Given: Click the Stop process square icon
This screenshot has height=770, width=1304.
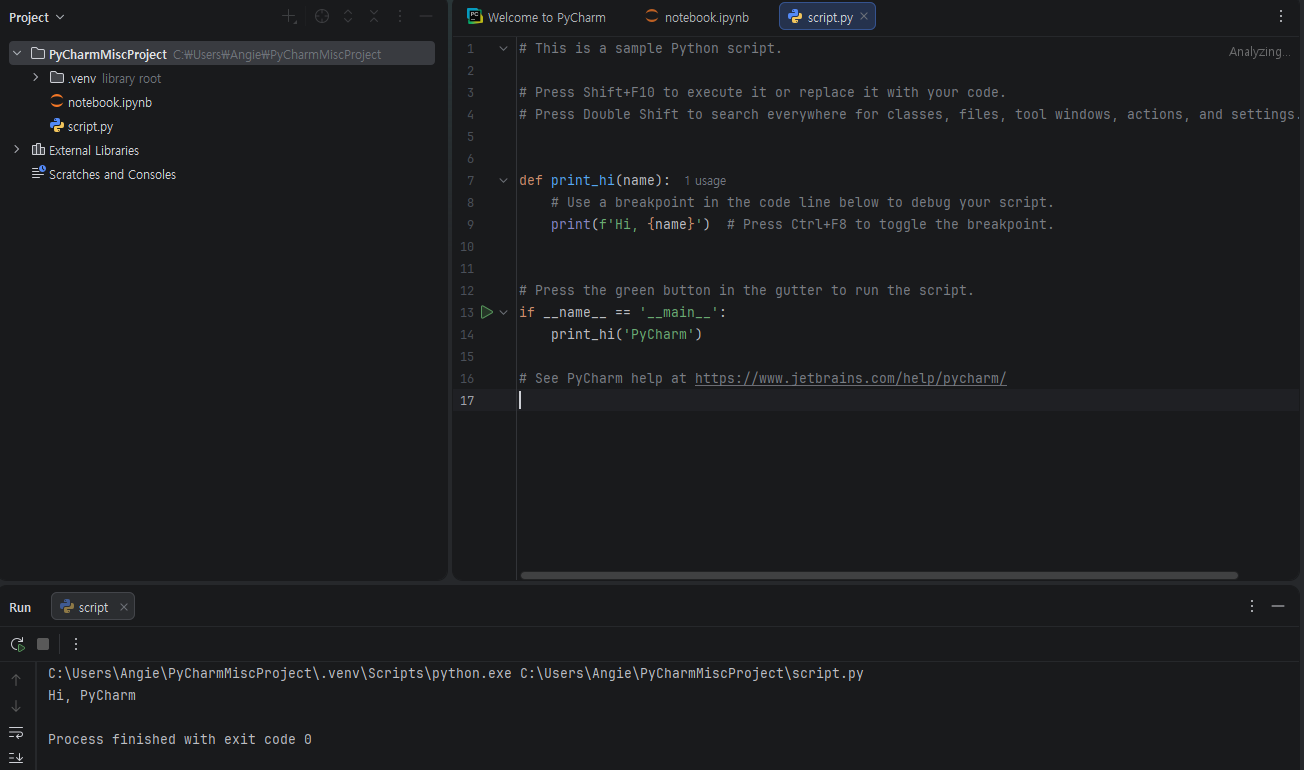Looking at the screenshot, I should click(43, 644).
